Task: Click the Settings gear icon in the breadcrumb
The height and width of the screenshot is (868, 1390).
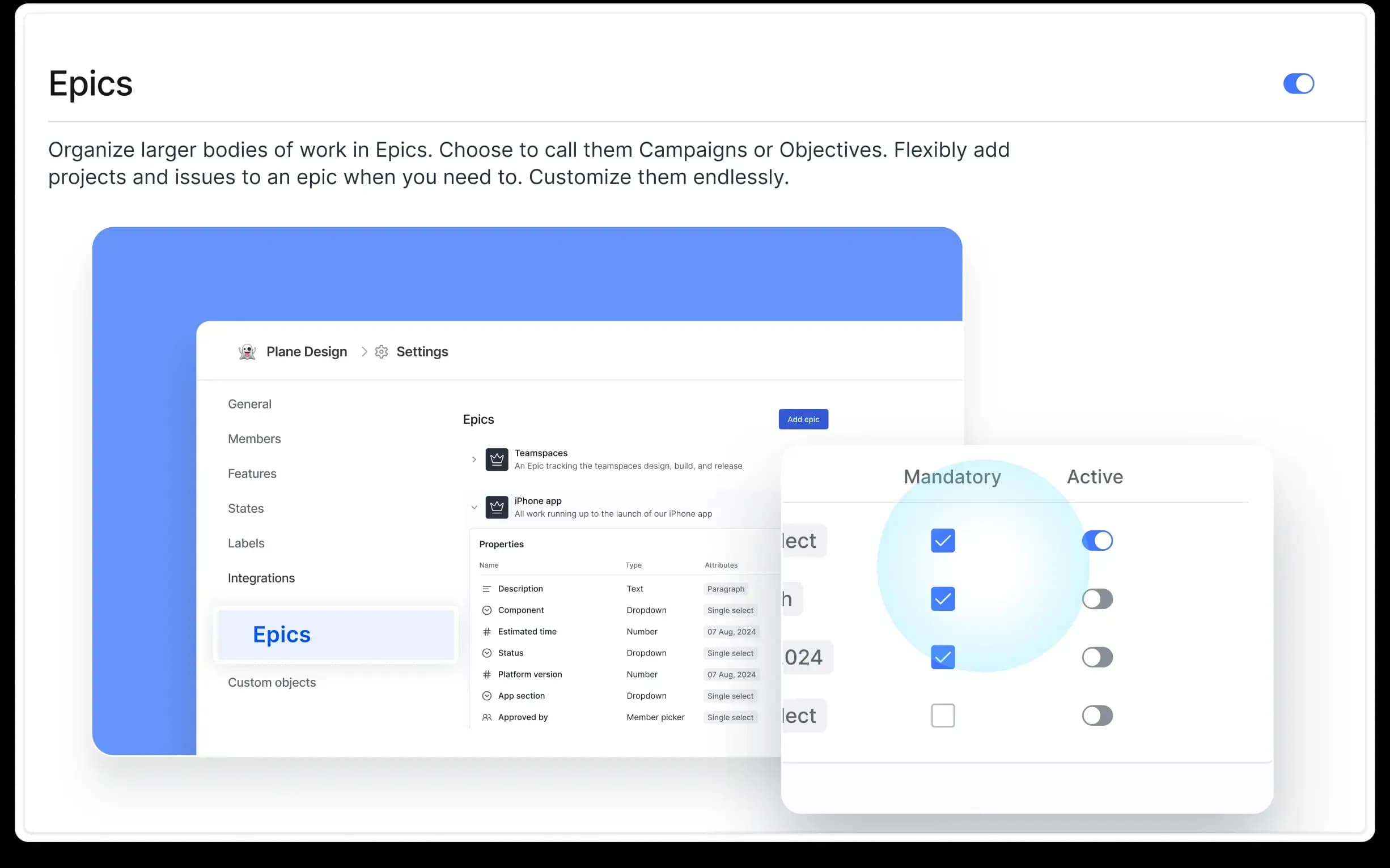Action: point(382,351)
